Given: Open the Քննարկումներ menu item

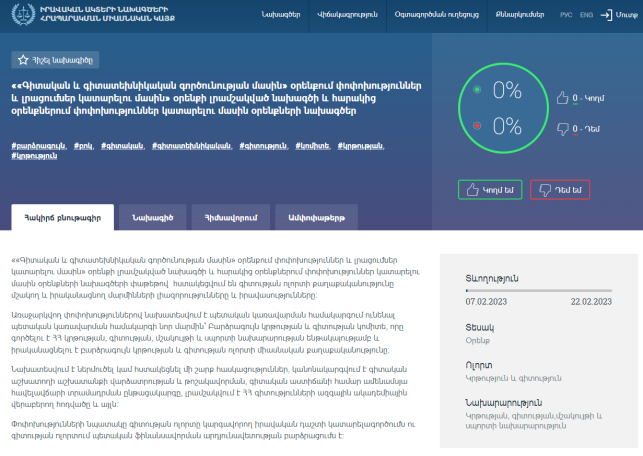Looking at the screenshot, I should [x=520, y=15].
